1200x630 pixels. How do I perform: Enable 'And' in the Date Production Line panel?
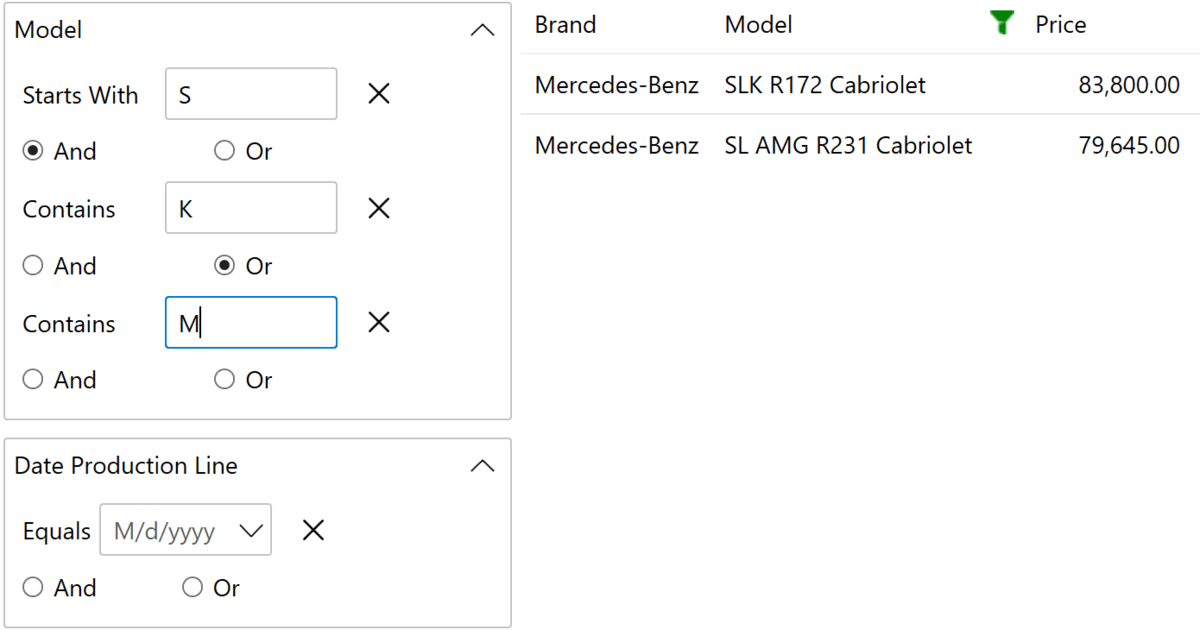31,587
